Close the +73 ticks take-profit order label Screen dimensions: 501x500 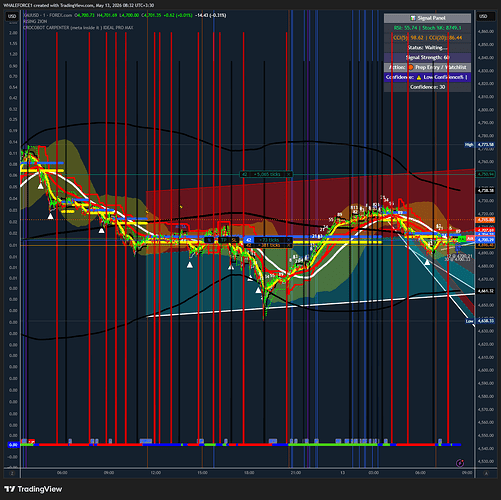(289, 240)
